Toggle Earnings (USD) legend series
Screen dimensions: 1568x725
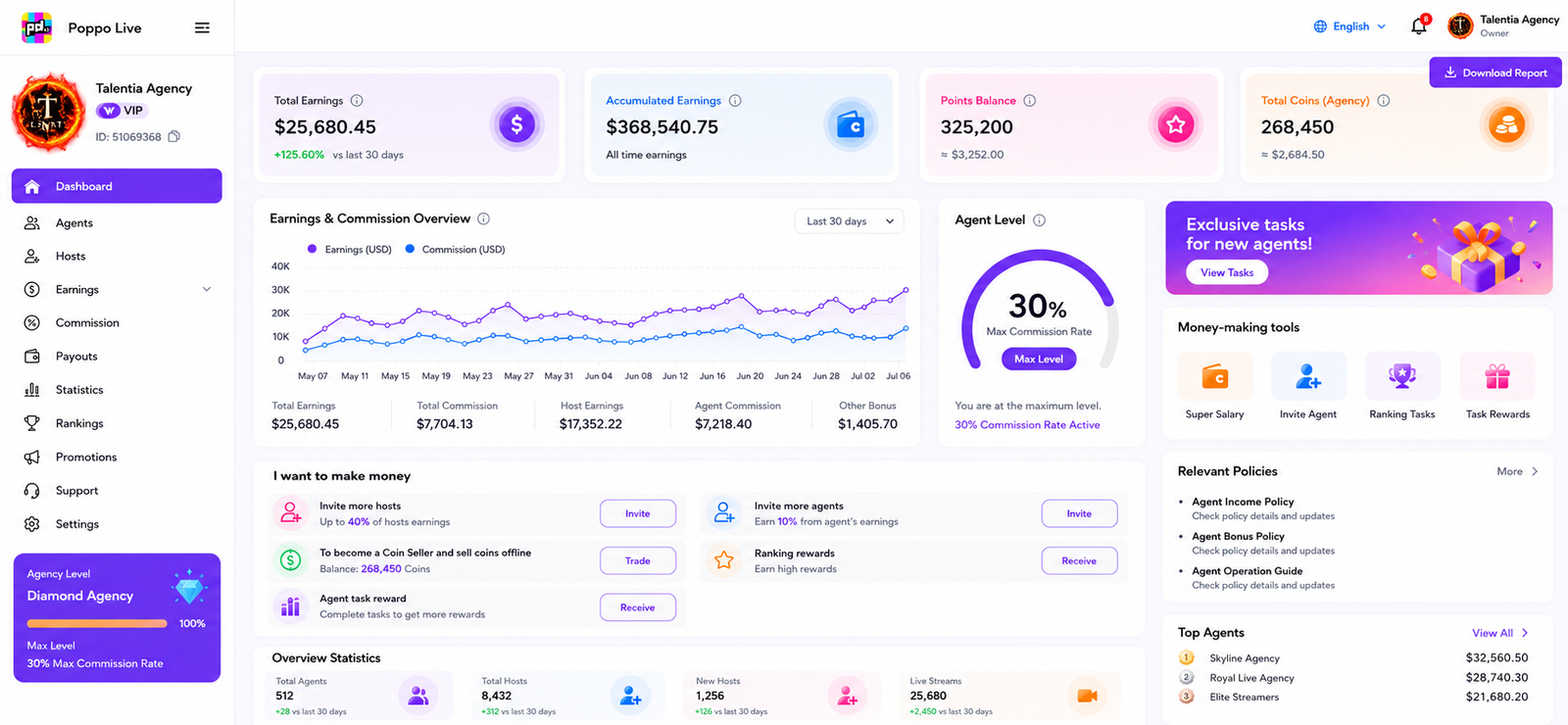(x=350, y=249)
